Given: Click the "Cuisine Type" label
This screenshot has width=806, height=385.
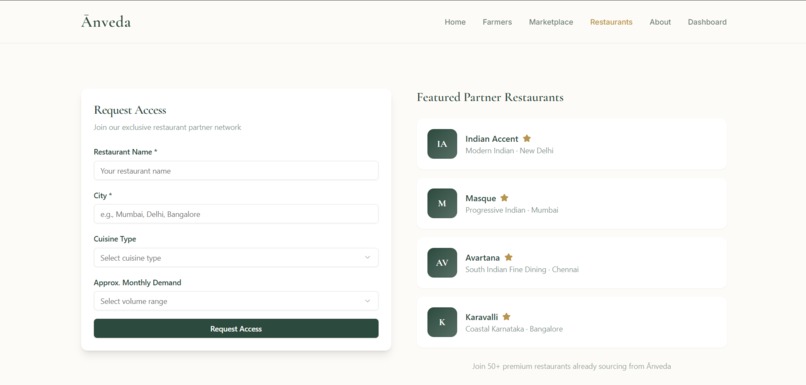Looking at the screenshot, I should [115, 239].
